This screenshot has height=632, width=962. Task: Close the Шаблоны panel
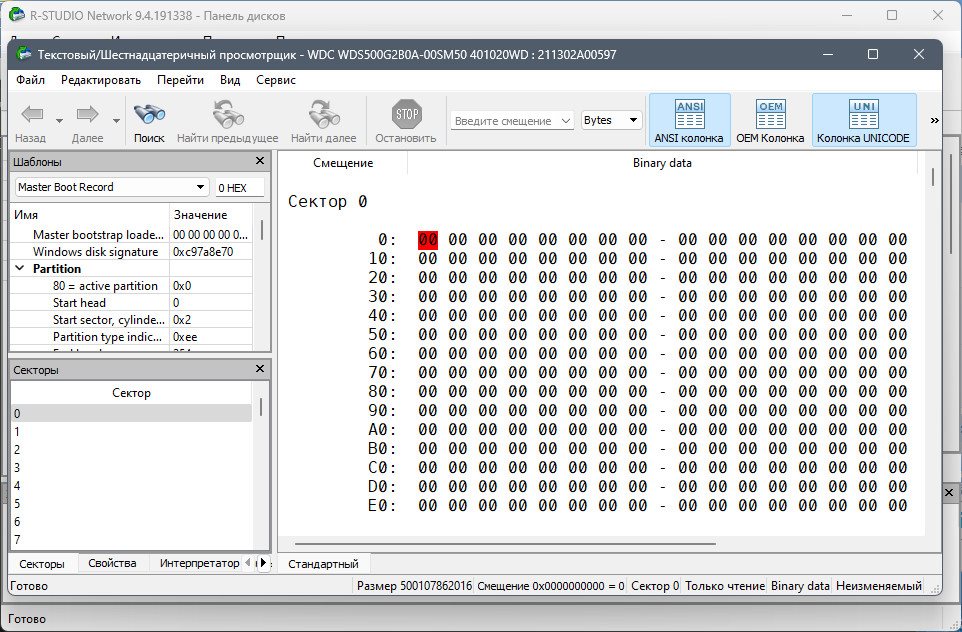pyautogui.click(x=260, y=161)
